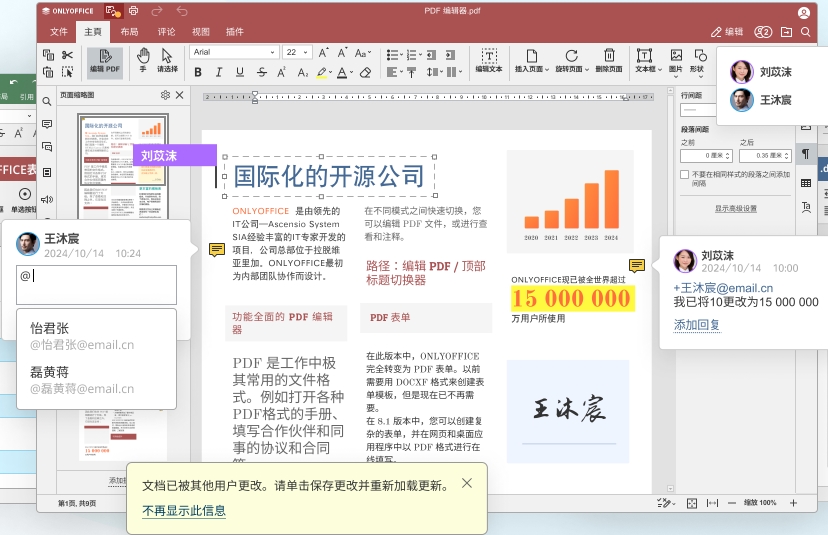This screenshot has width=828, height=535.
Task: Click the 显示高级设置 link
Action: click(x=736, y=209)
